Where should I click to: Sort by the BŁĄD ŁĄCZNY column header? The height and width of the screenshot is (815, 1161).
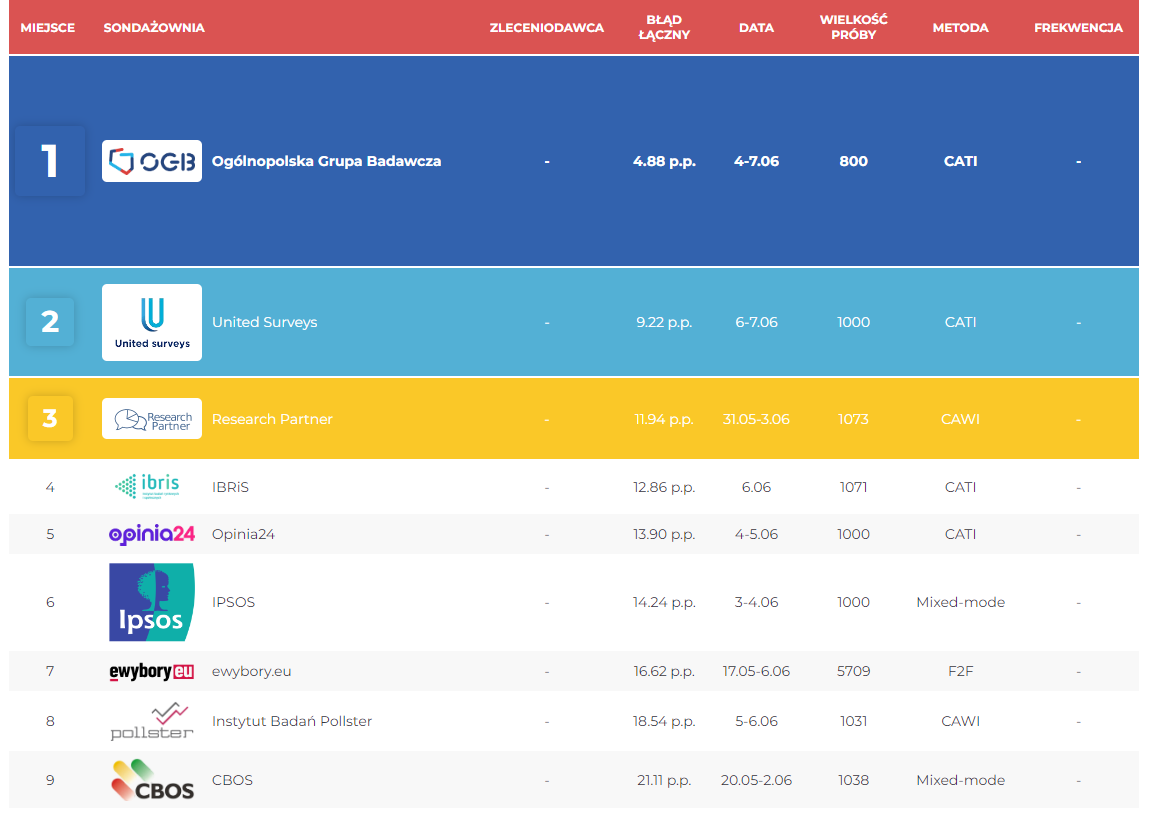click(664, 27)
